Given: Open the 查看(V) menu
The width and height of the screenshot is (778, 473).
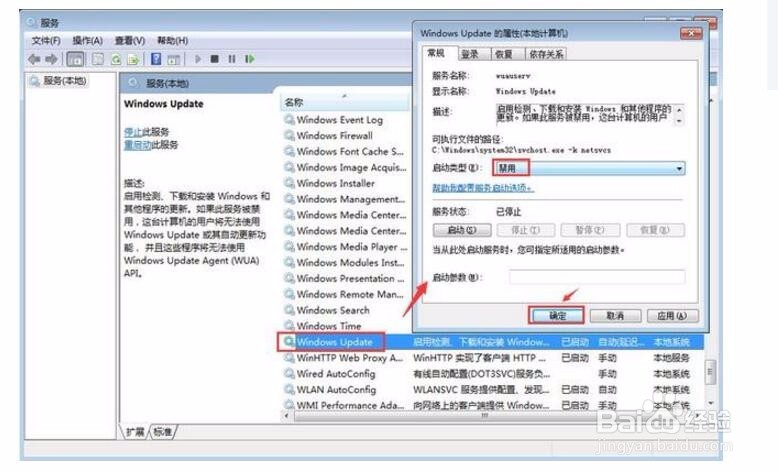Looking at the screenshot, I should click(x=130, y=41).
